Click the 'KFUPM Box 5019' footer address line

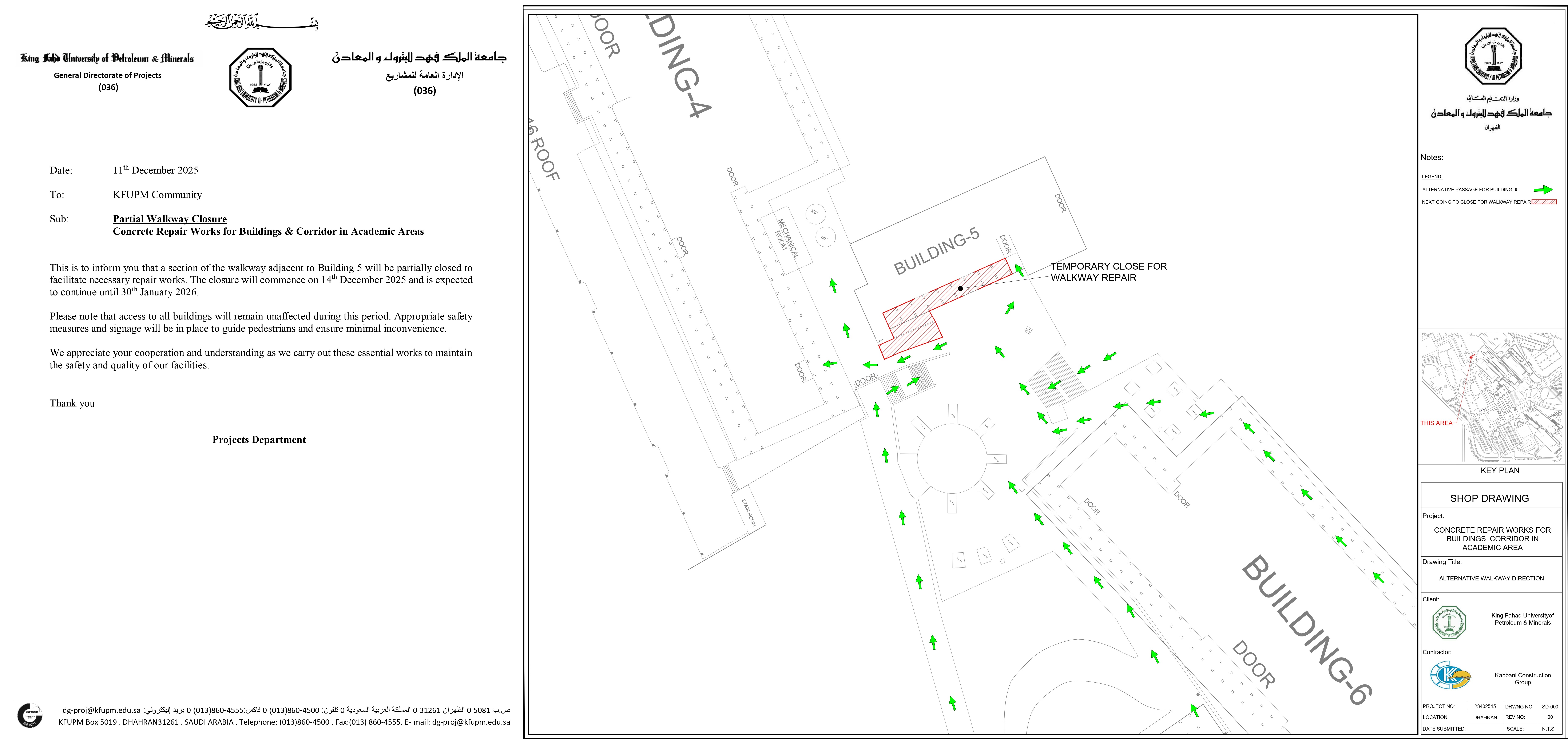click(284, 723)
